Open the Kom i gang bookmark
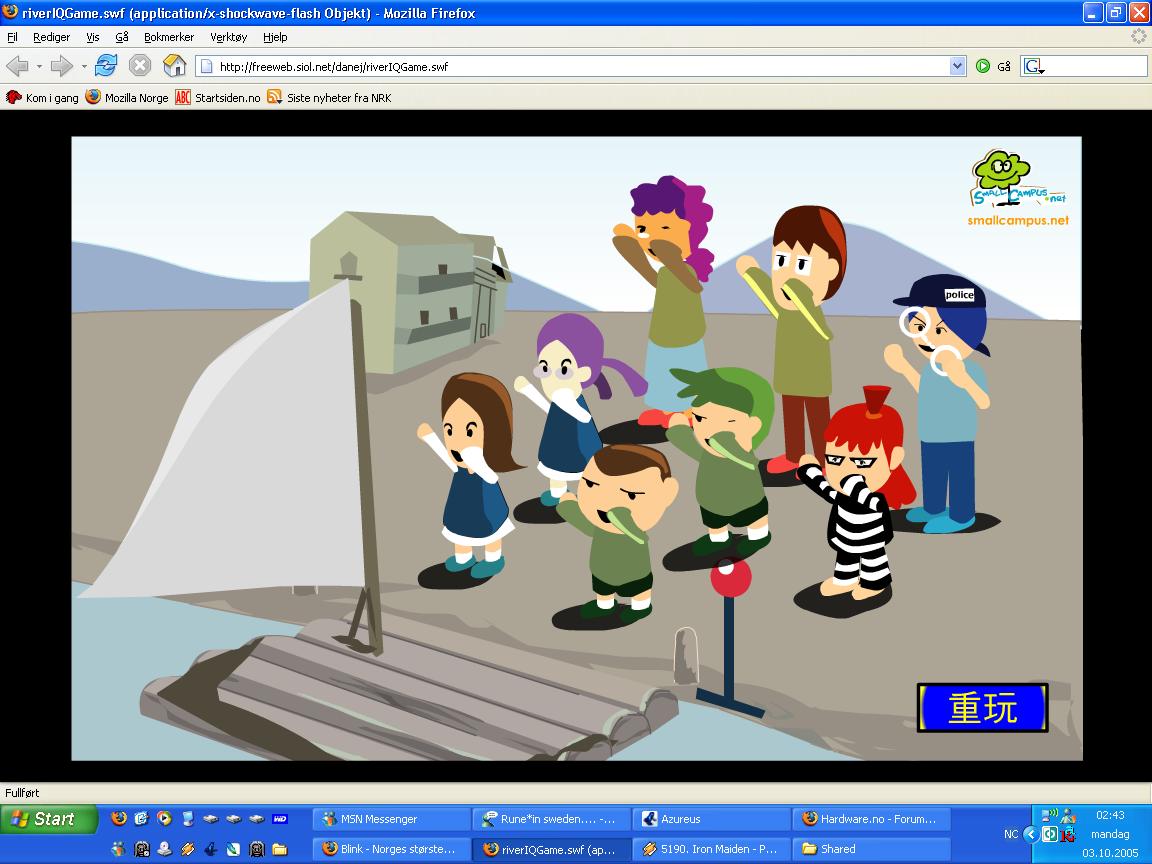Viewport: 1152px width, 864px height. click(42, 98)
